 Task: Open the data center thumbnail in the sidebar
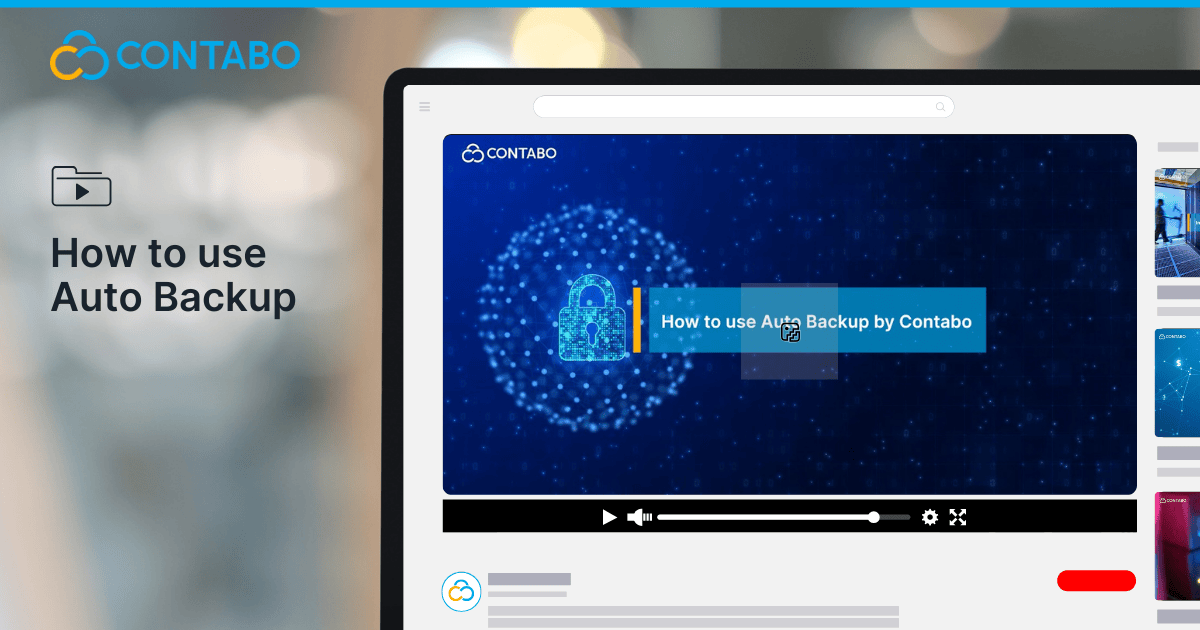tap(1177, 222)
